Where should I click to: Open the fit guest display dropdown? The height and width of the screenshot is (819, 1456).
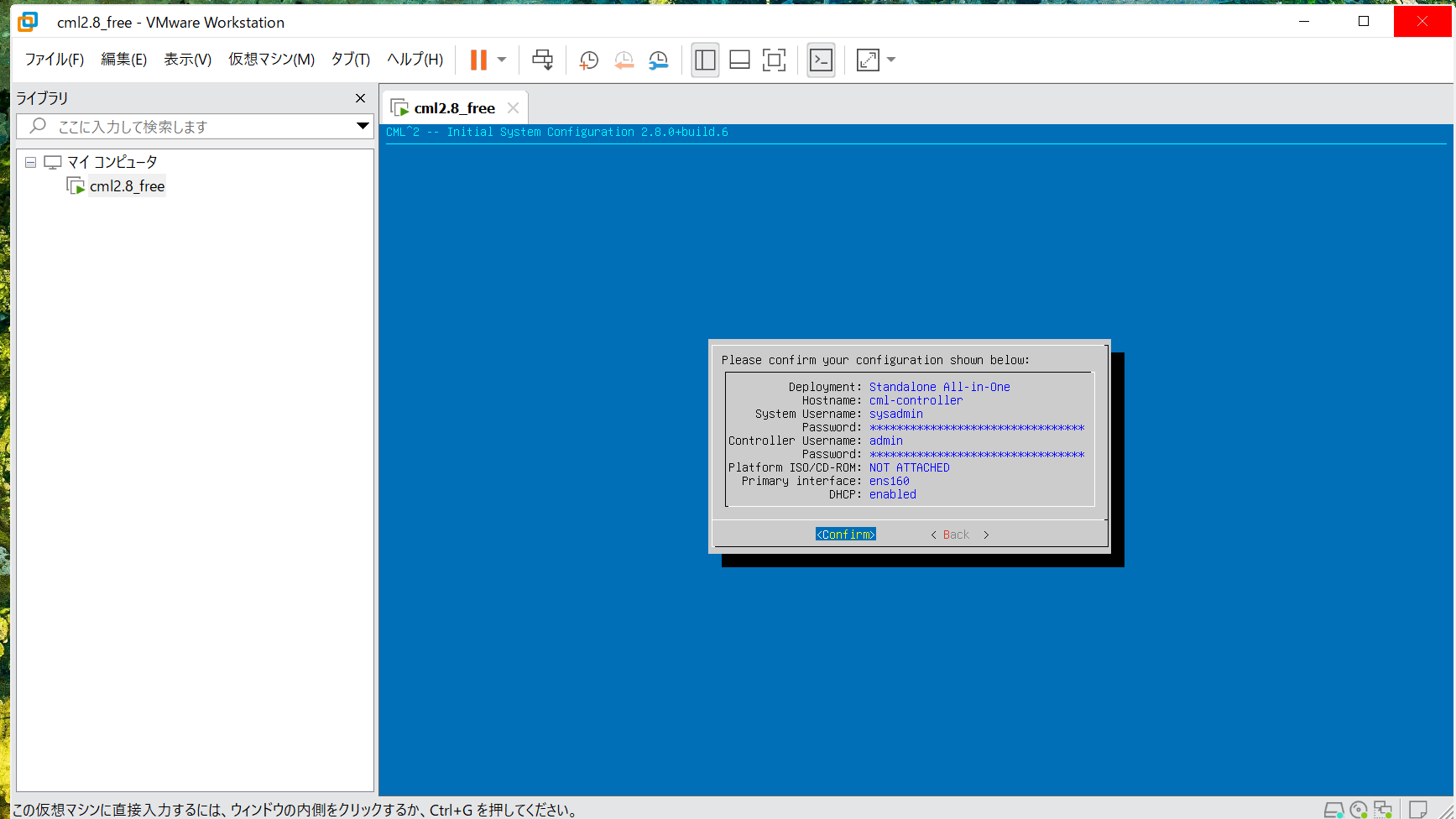890,60
